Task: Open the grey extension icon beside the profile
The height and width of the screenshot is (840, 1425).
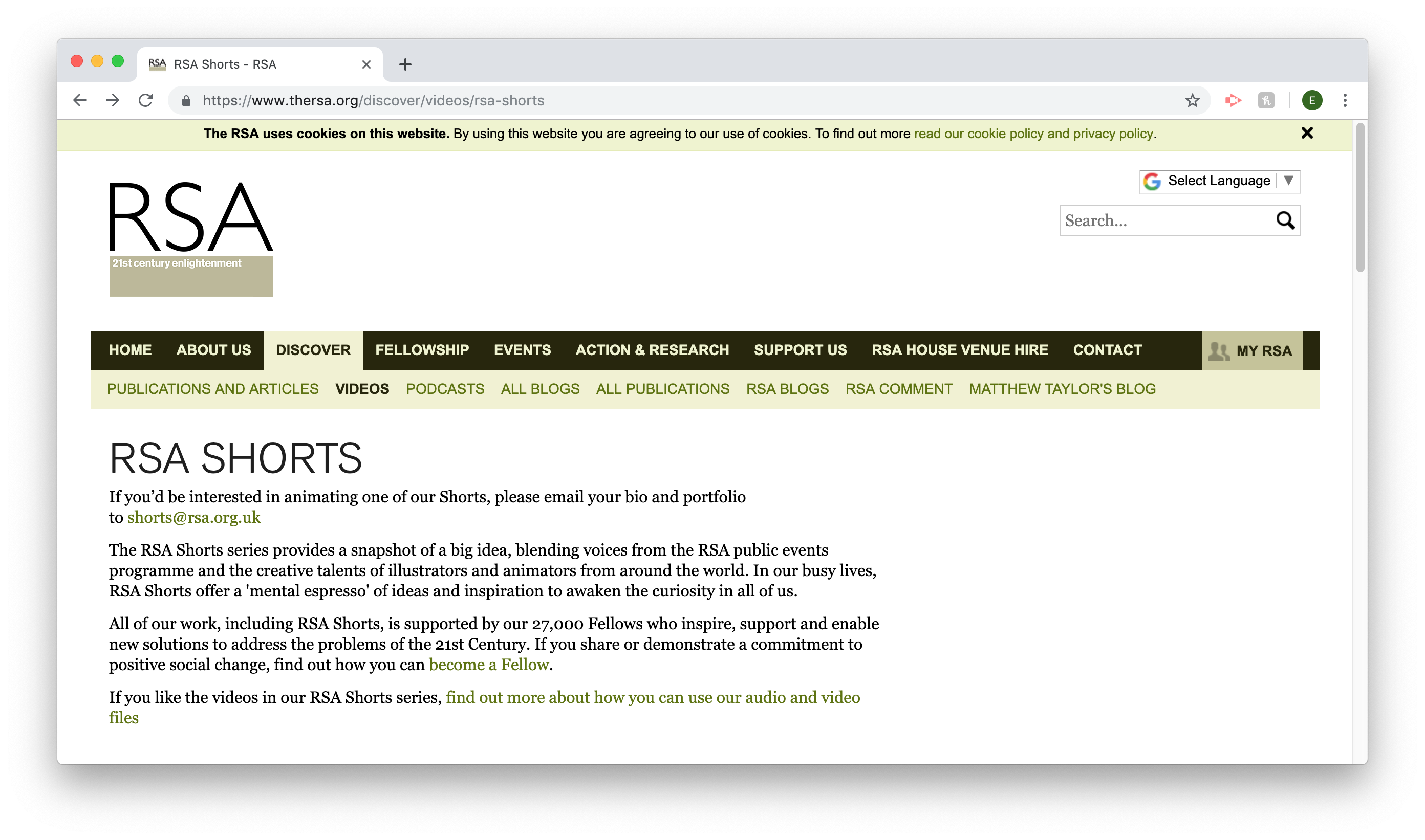Action: pos(1266,100)
